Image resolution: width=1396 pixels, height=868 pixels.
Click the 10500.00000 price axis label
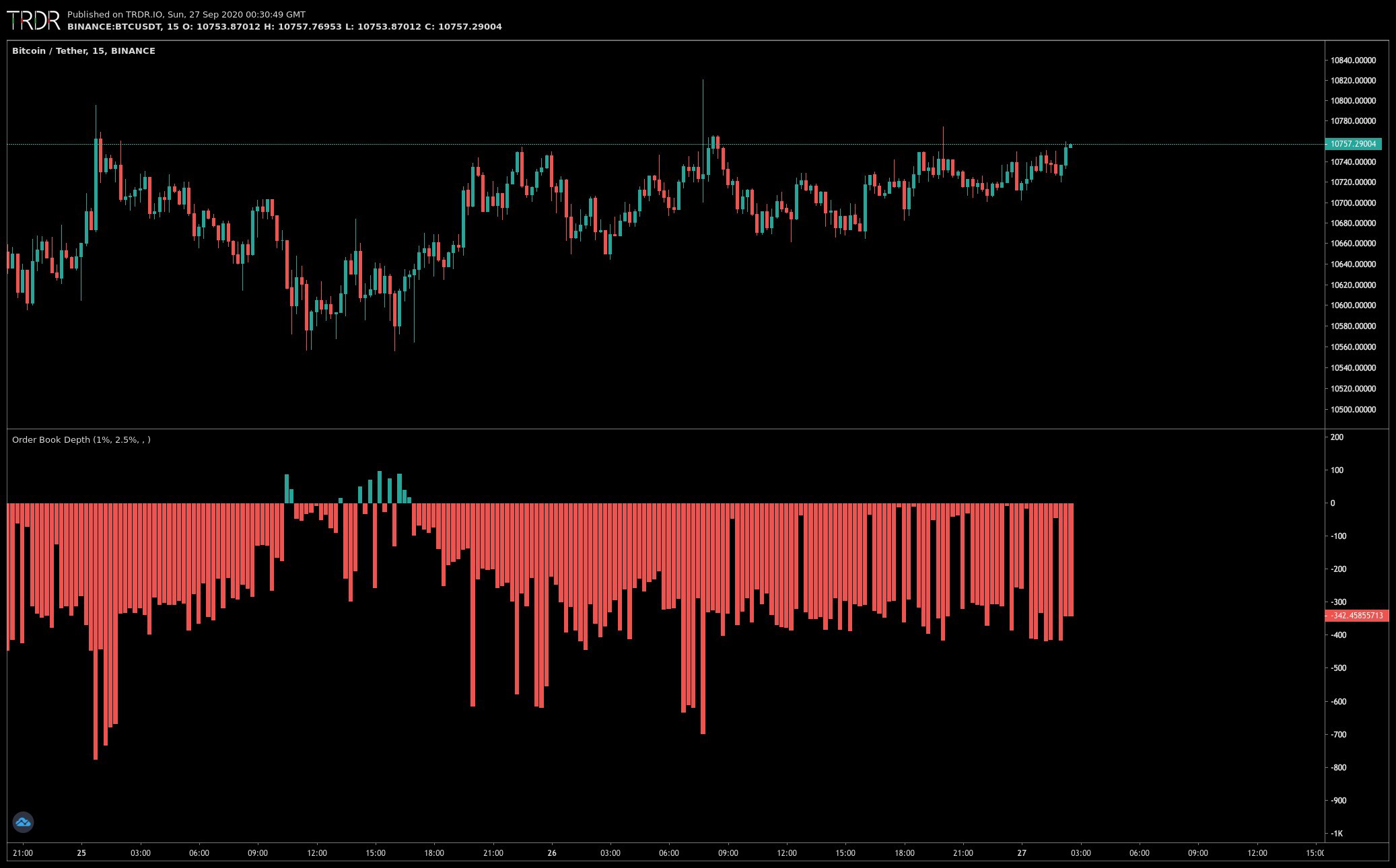tap(1352, 410)
